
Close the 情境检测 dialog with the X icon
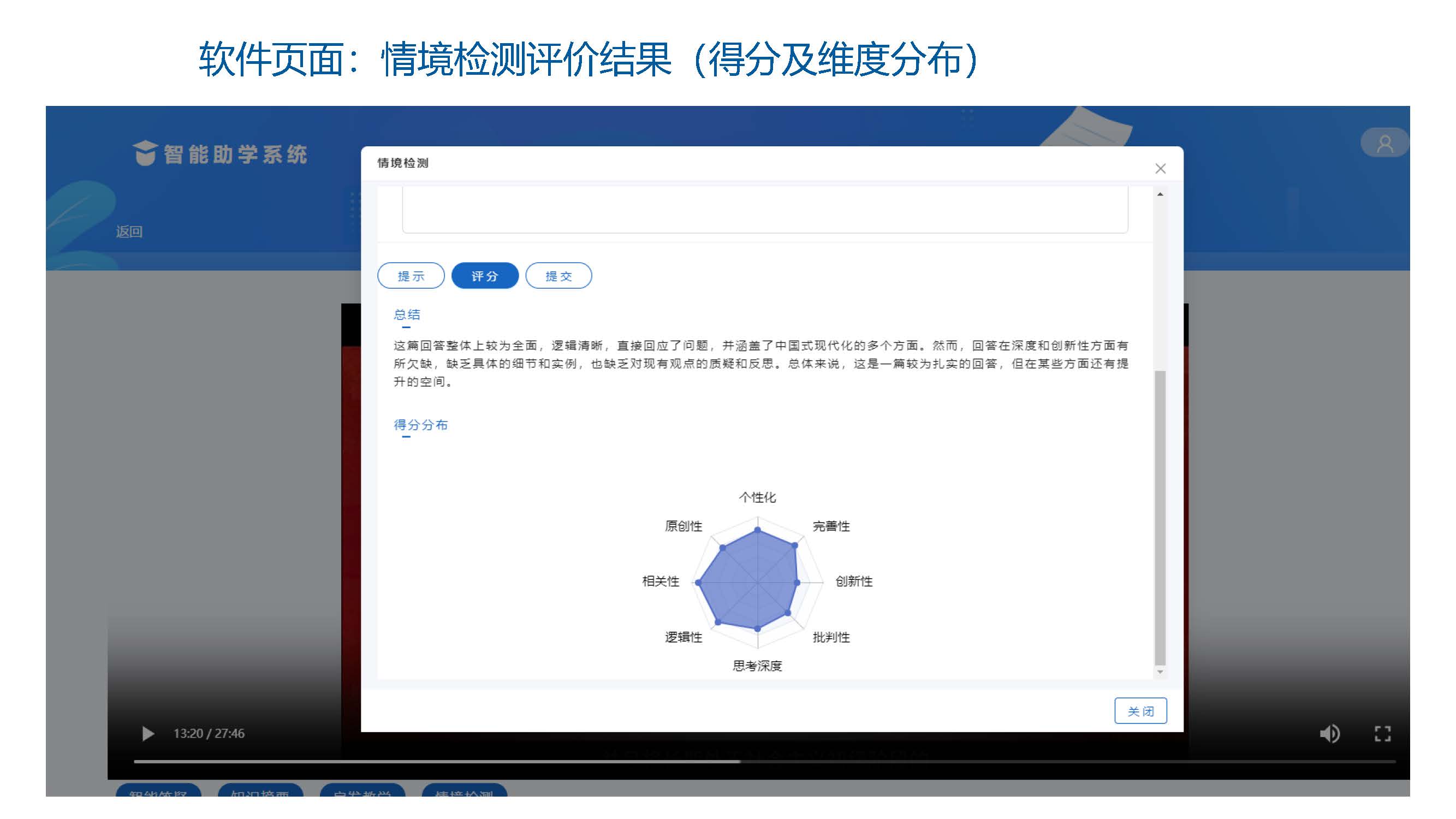point(1160,168)
